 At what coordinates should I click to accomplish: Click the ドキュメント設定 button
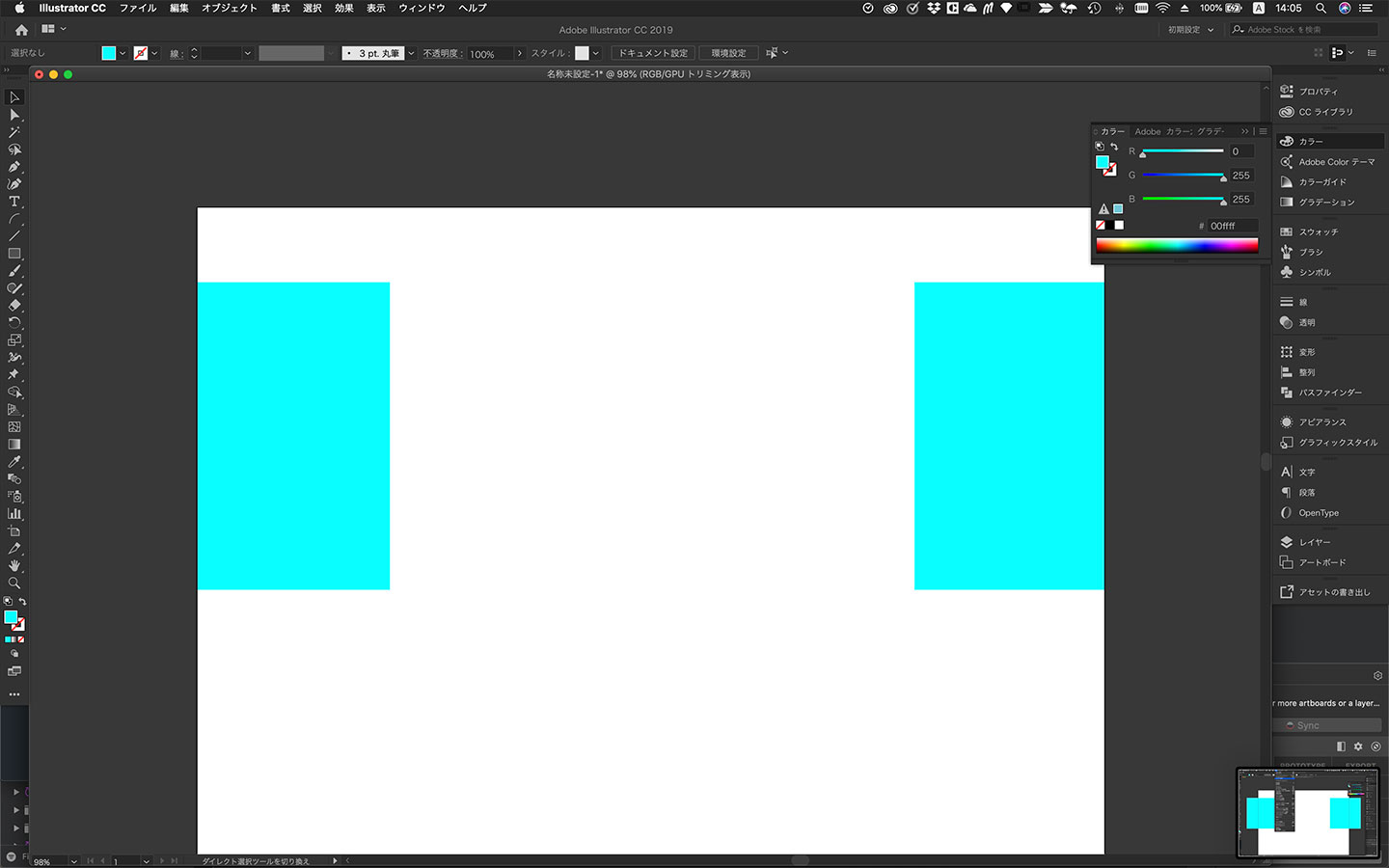click(x=653, y=53)
